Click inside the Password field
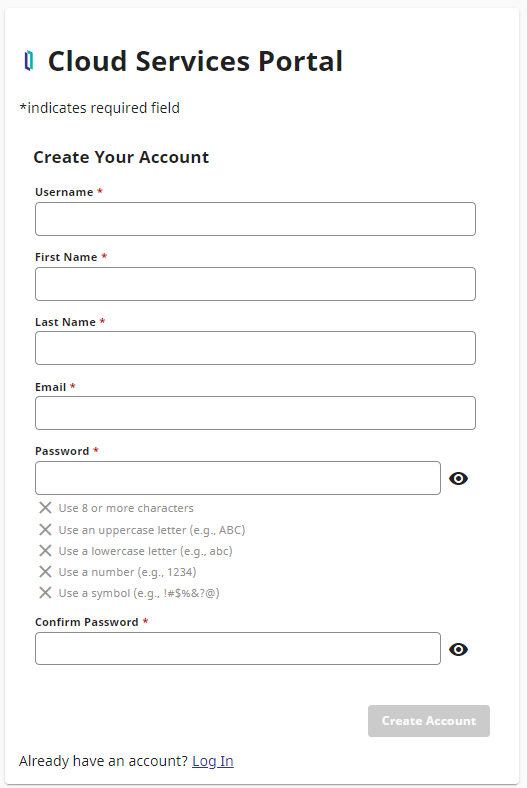The image size is (527, 788). click(x=238, y=478)
